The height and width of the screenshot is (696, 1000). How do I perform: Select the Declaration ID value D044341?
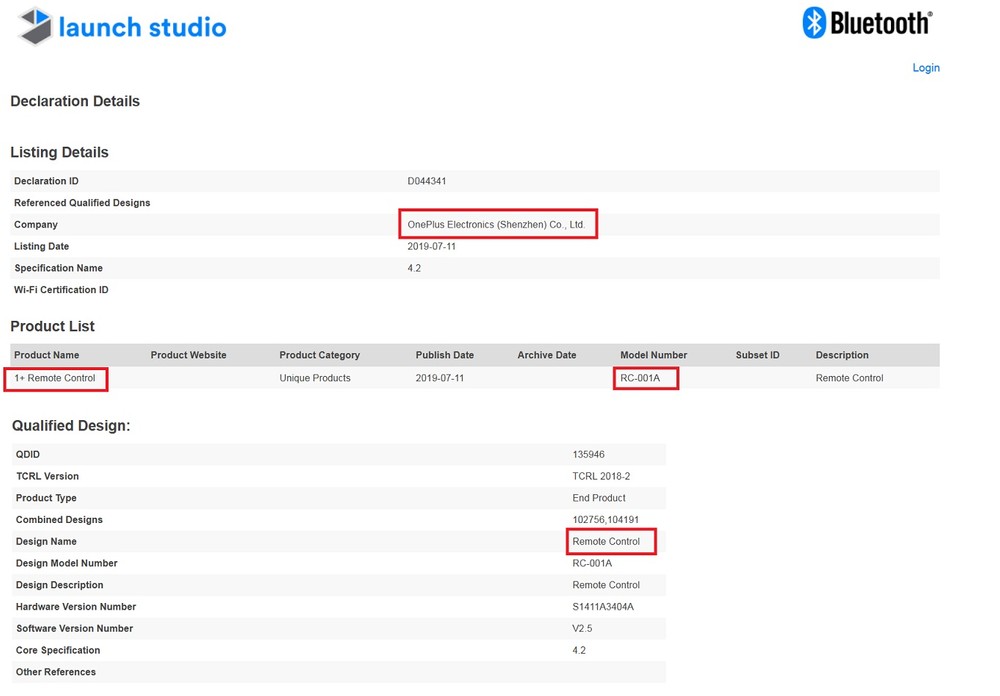click(427, 181)
